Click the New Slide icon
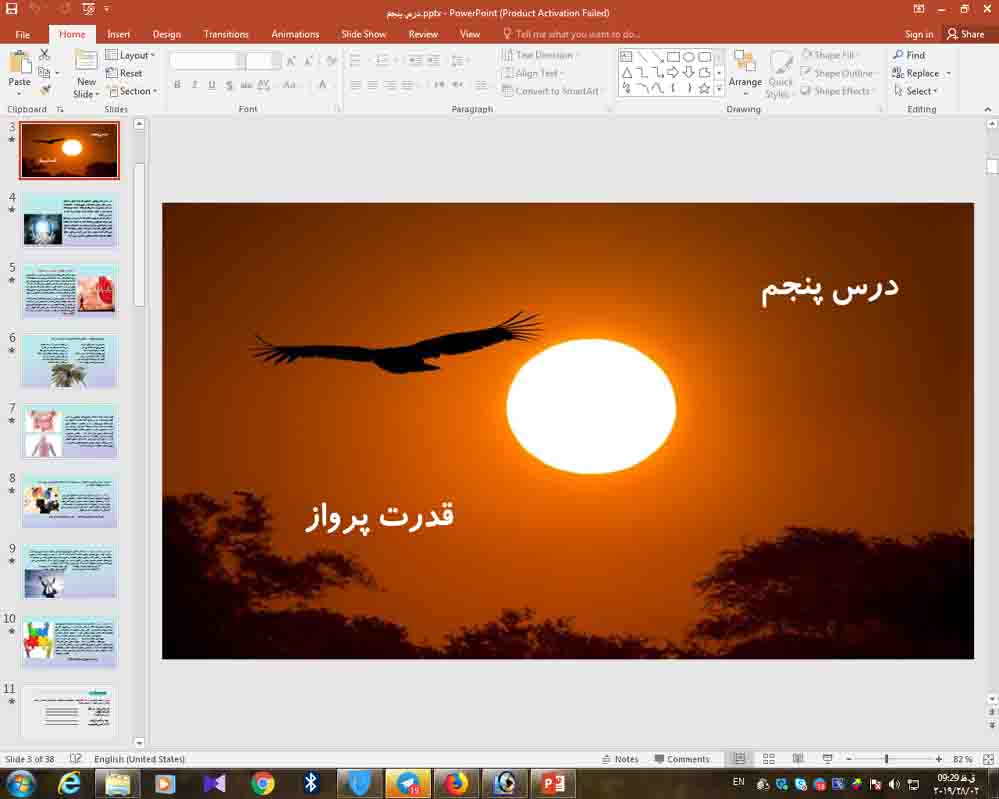The height and width of the screenshot is (799, 999). tap(85, 62)
